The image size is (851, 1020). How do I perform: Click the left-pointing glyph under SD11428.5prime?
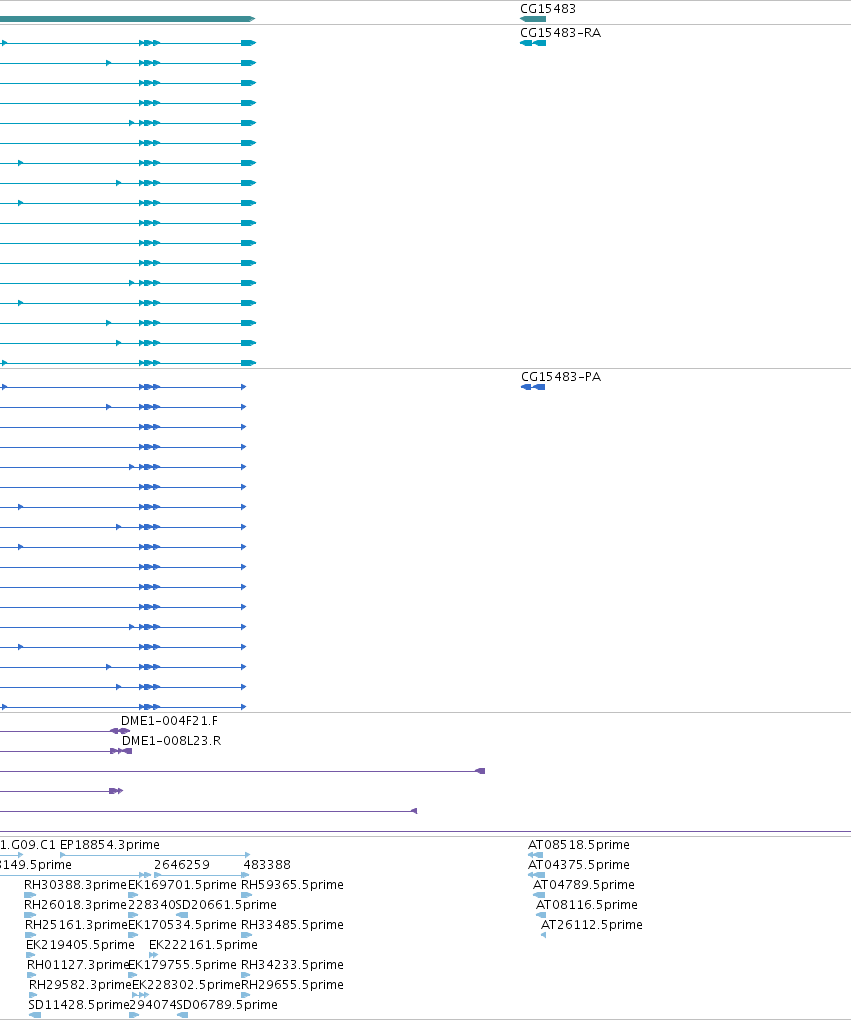click(x=35, y=1015)
